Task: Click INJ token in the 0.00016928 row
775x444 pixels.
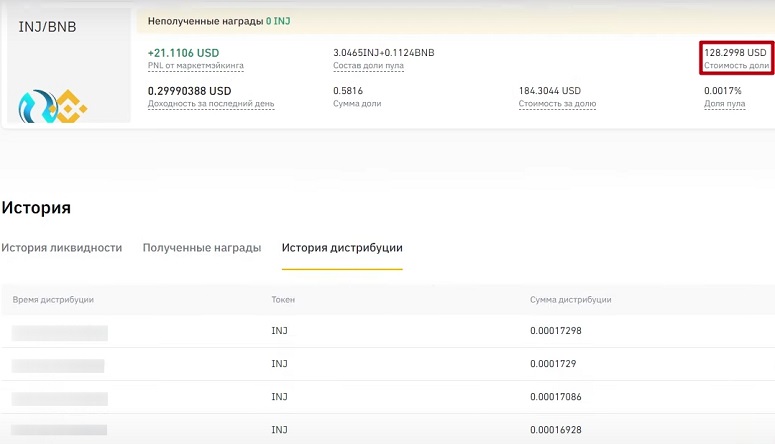Action: [279, 430]
